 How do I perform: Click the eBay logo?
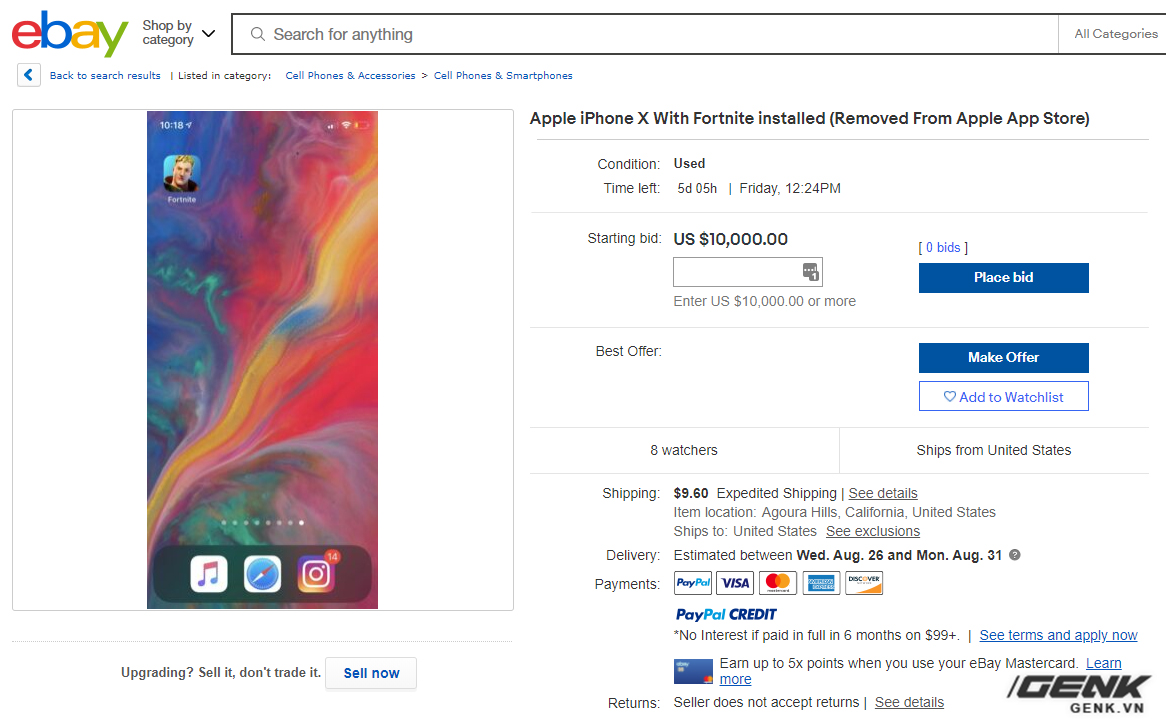point(70,34)
